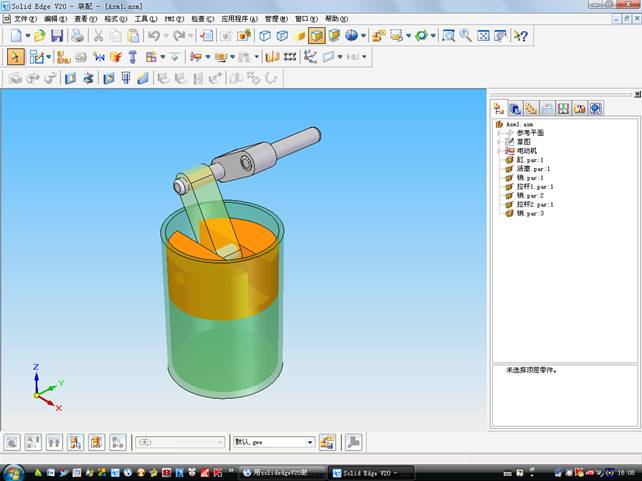Open the 应用程序 menu
The width and height of the screenshot is (642, 481).
tap(239, 19)
